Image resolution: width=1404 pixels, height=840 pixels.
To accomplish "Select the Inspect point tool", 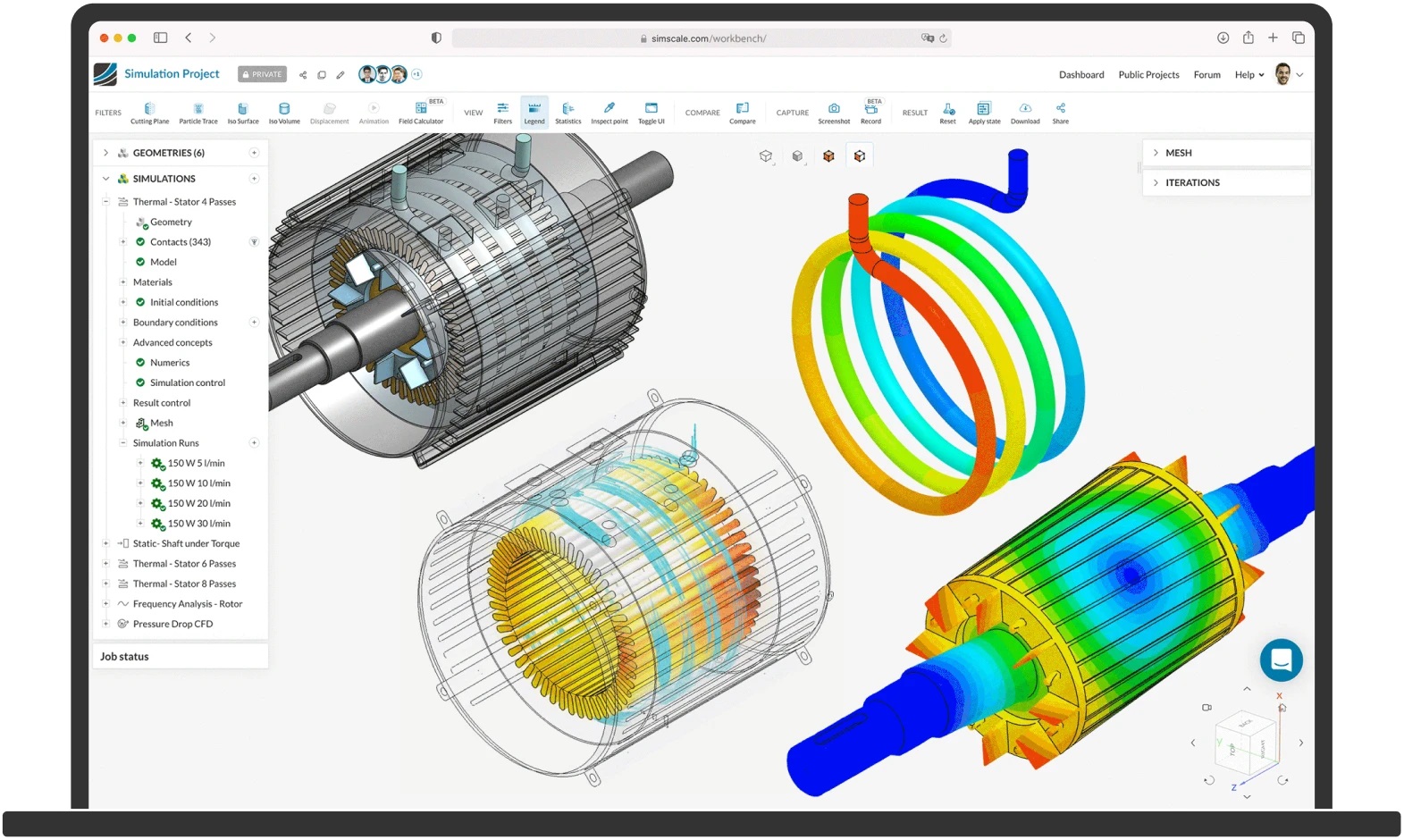I will pos(609,113).
